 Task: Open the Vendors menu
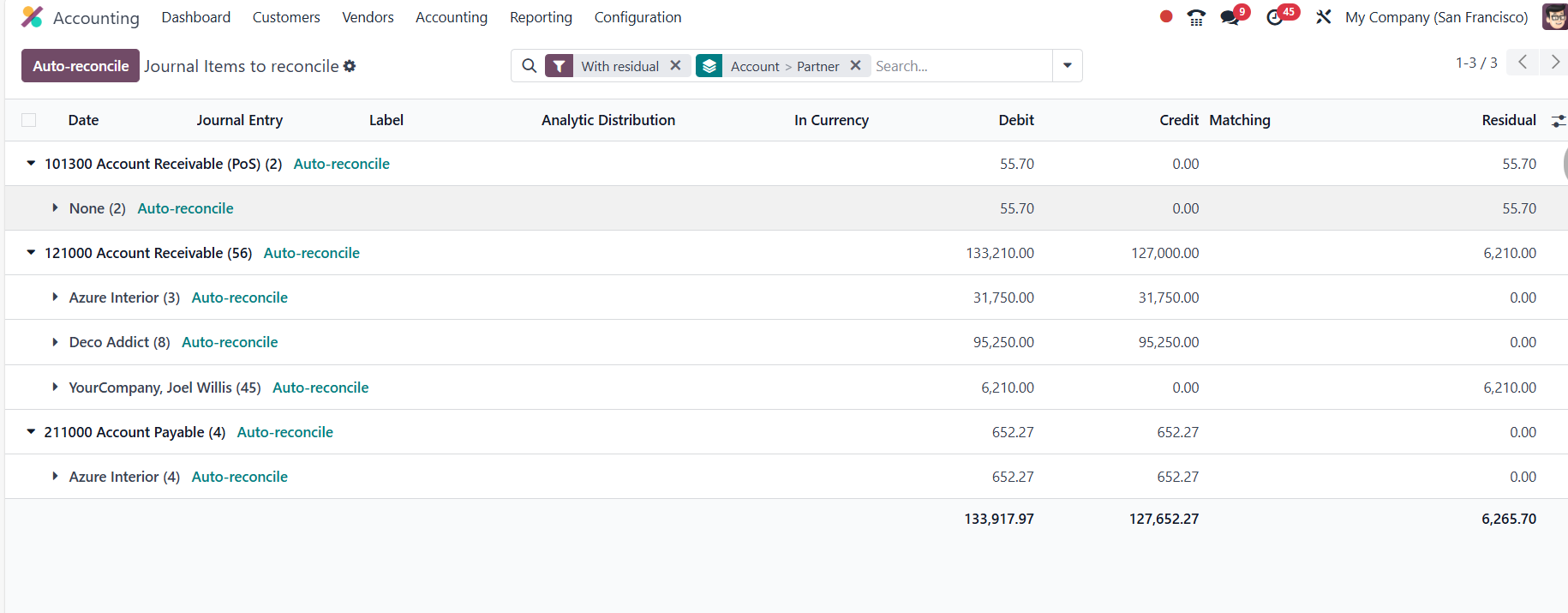[368, 17]
